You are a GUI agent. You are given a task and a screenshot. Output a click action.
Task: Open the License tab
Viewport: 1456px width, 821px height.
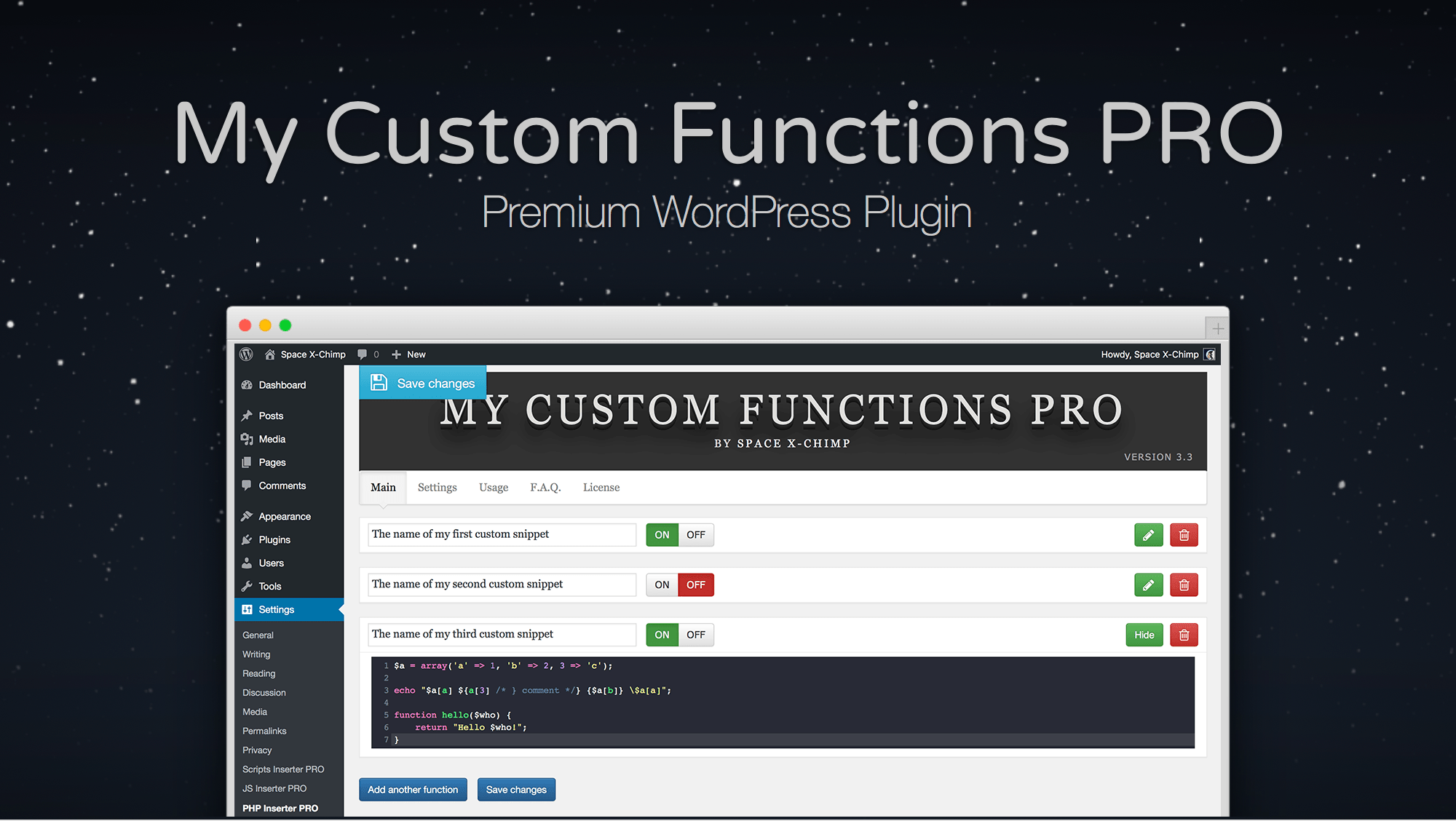(601, 488)
